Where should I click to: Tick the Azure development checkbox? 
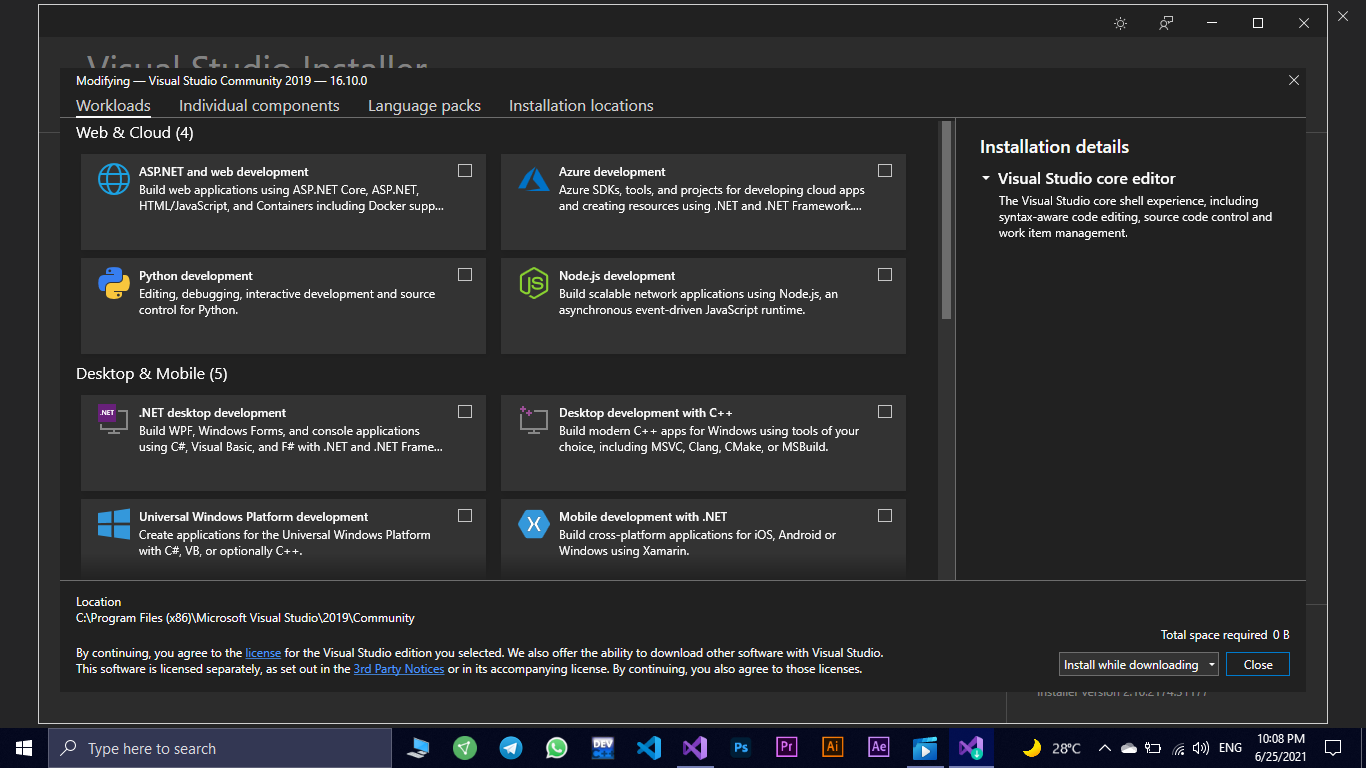click(885, 171)
